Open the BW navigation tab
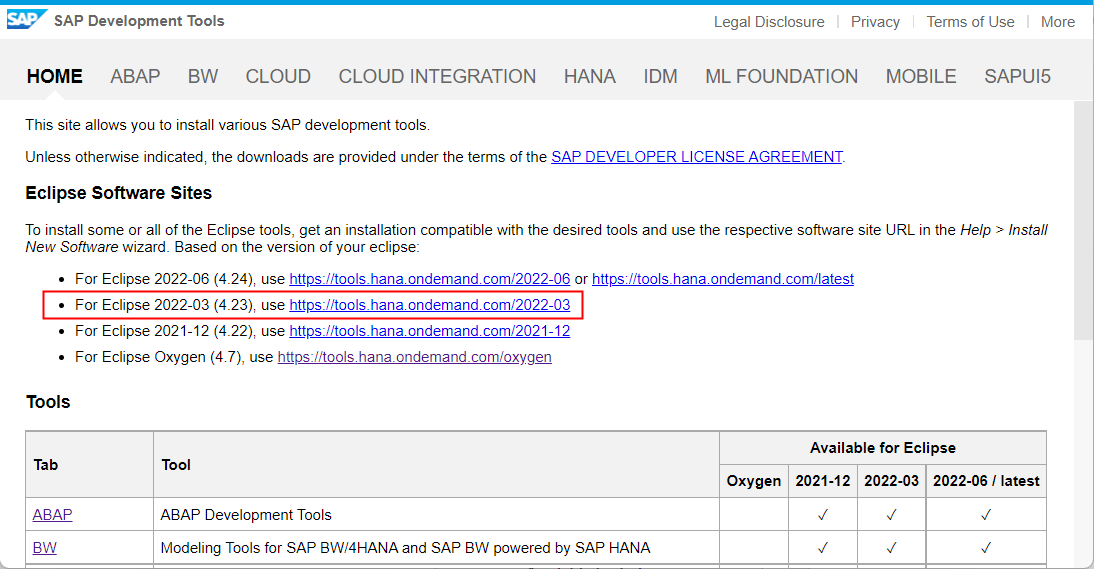 [x=203, y=76]
